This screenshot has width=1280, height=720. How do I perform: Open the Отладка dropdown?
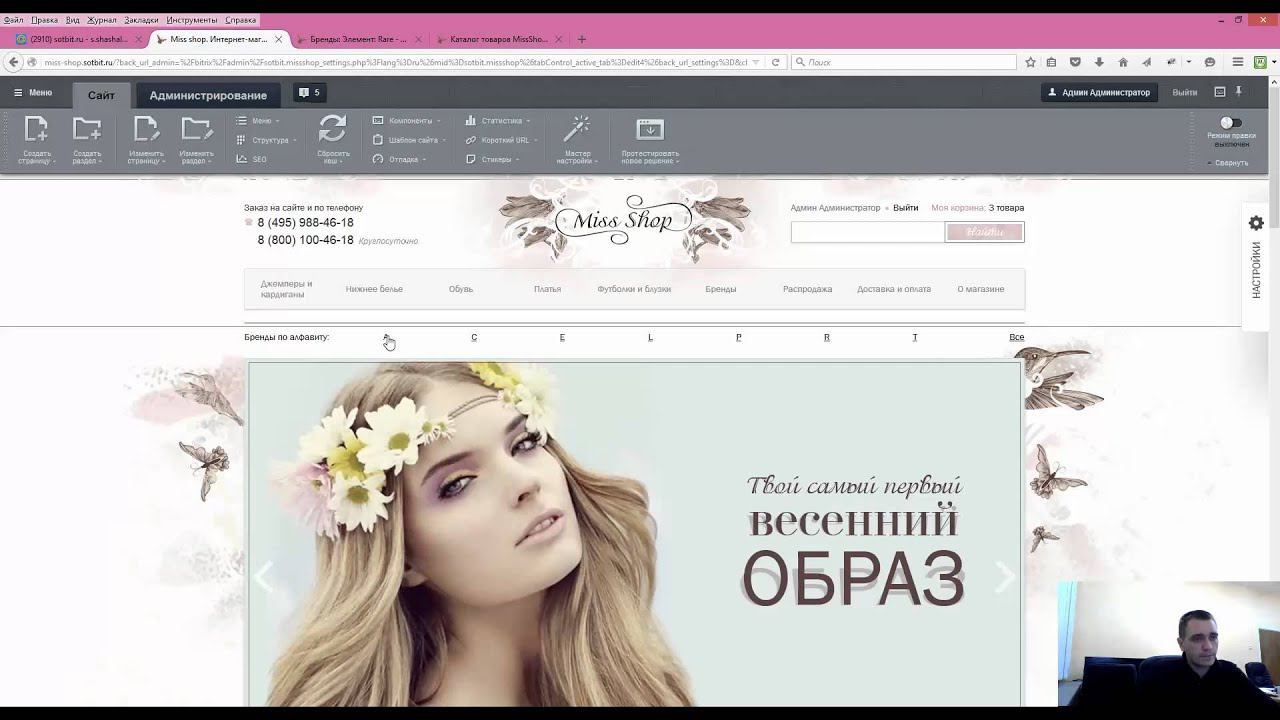pos(399,159)
